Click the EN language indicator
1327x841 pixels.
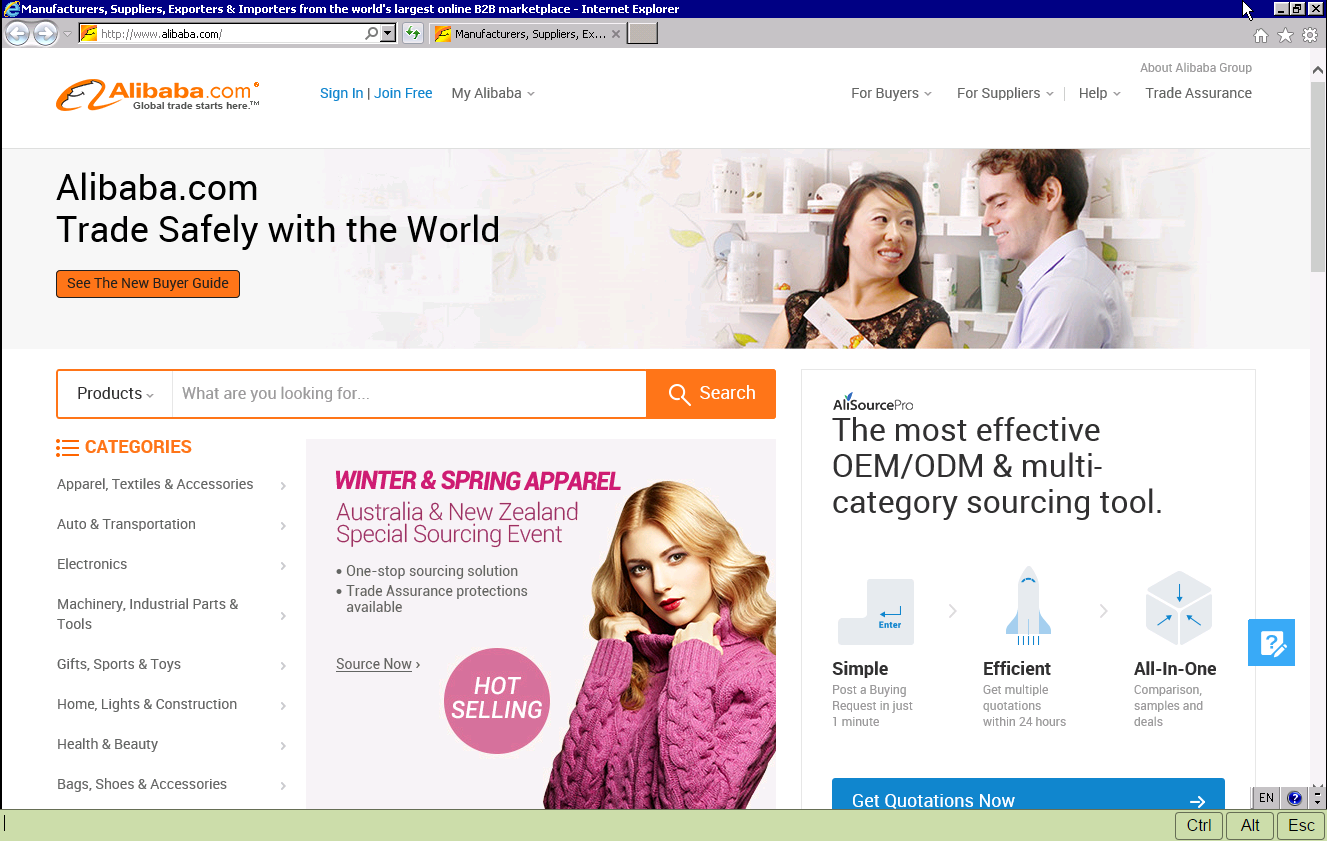pos(1266,798)
